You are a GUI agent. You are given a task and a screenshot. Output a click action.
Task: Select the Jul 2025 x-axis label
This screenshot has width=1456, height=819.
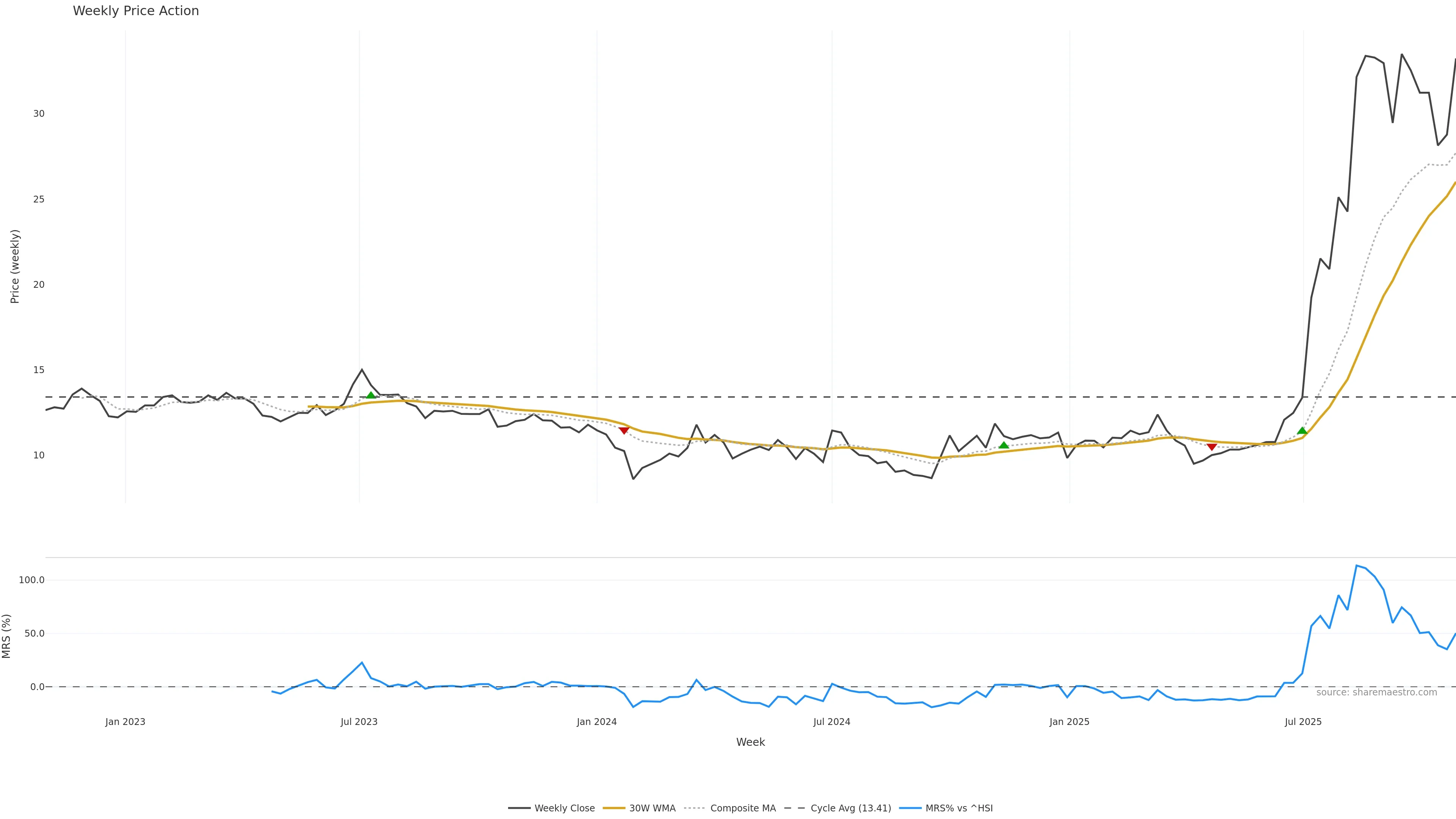click(1303, 722)
